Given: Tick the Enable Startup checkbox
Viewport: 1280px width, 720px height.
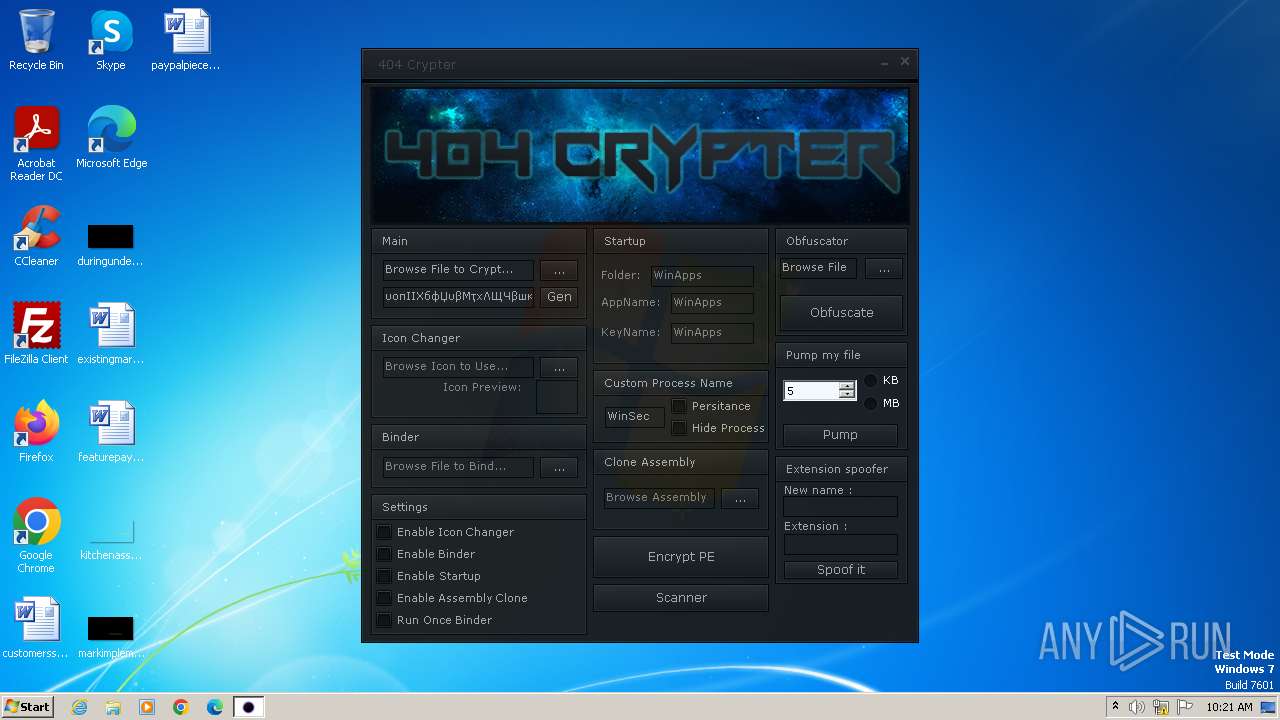Looking at the screenshot, I should pyautogui.click(x=384, y=576).
